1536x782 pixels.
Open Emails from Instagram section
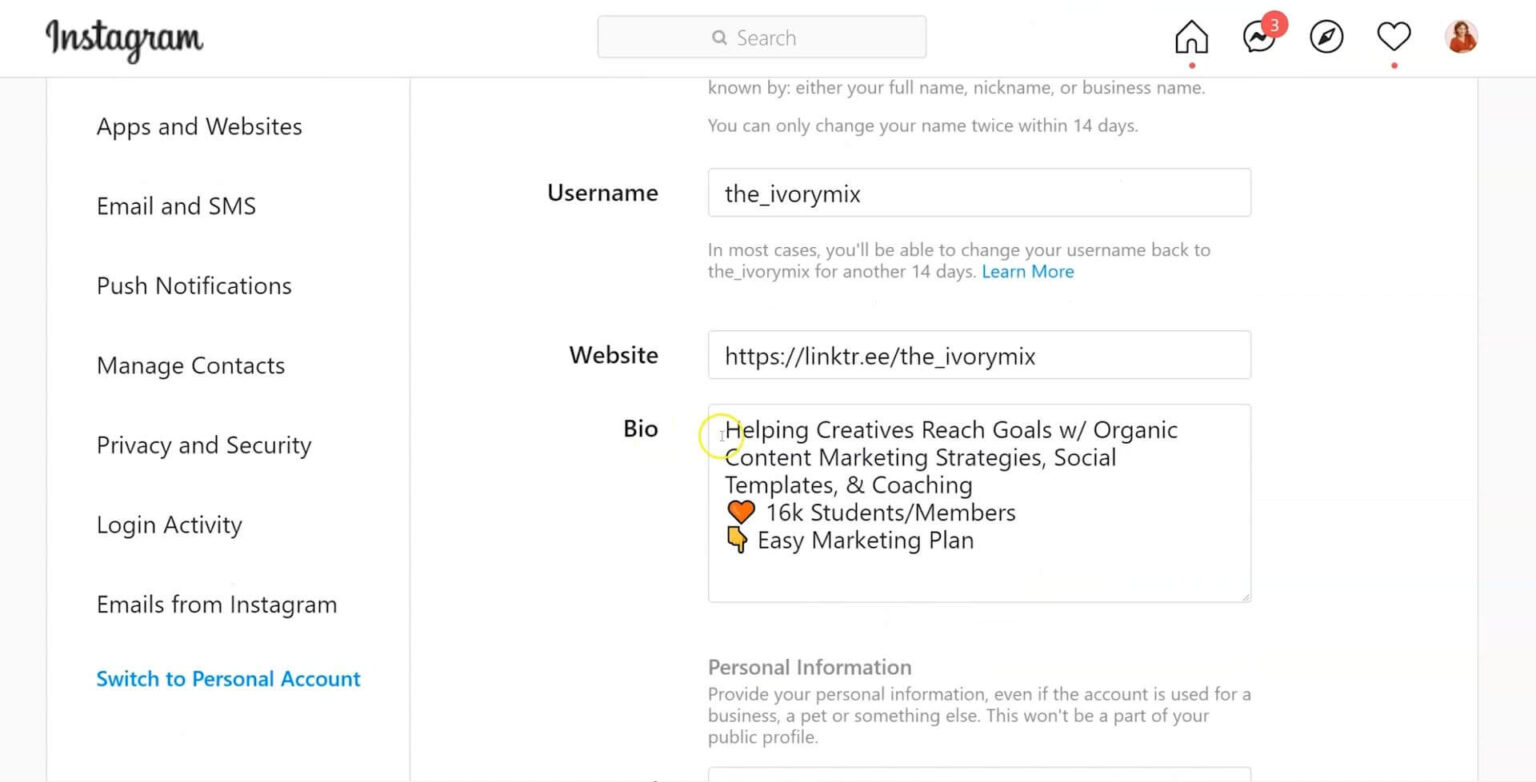click(x=216, y=605)
